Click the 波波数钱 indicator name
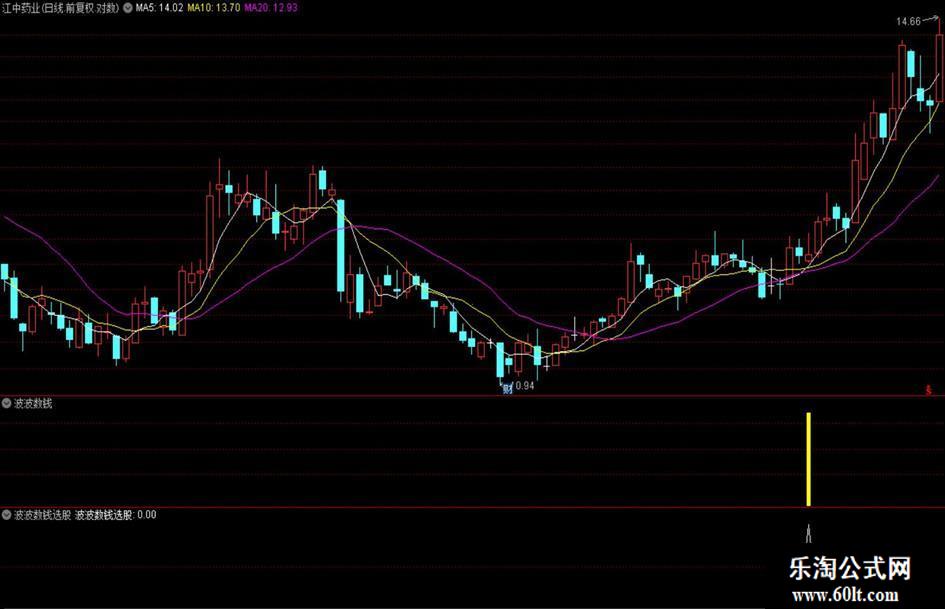 [33, 403]
